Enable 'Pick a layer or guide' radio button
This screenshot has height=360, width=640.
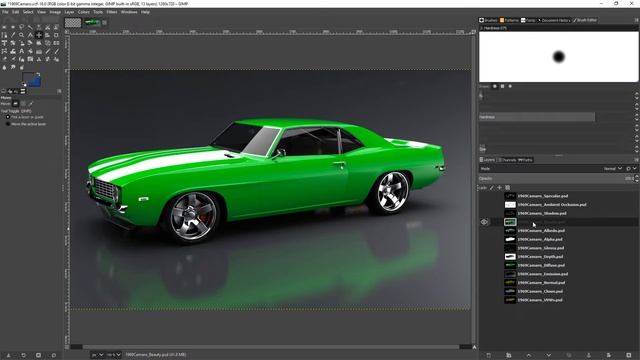tap(8, 117)
